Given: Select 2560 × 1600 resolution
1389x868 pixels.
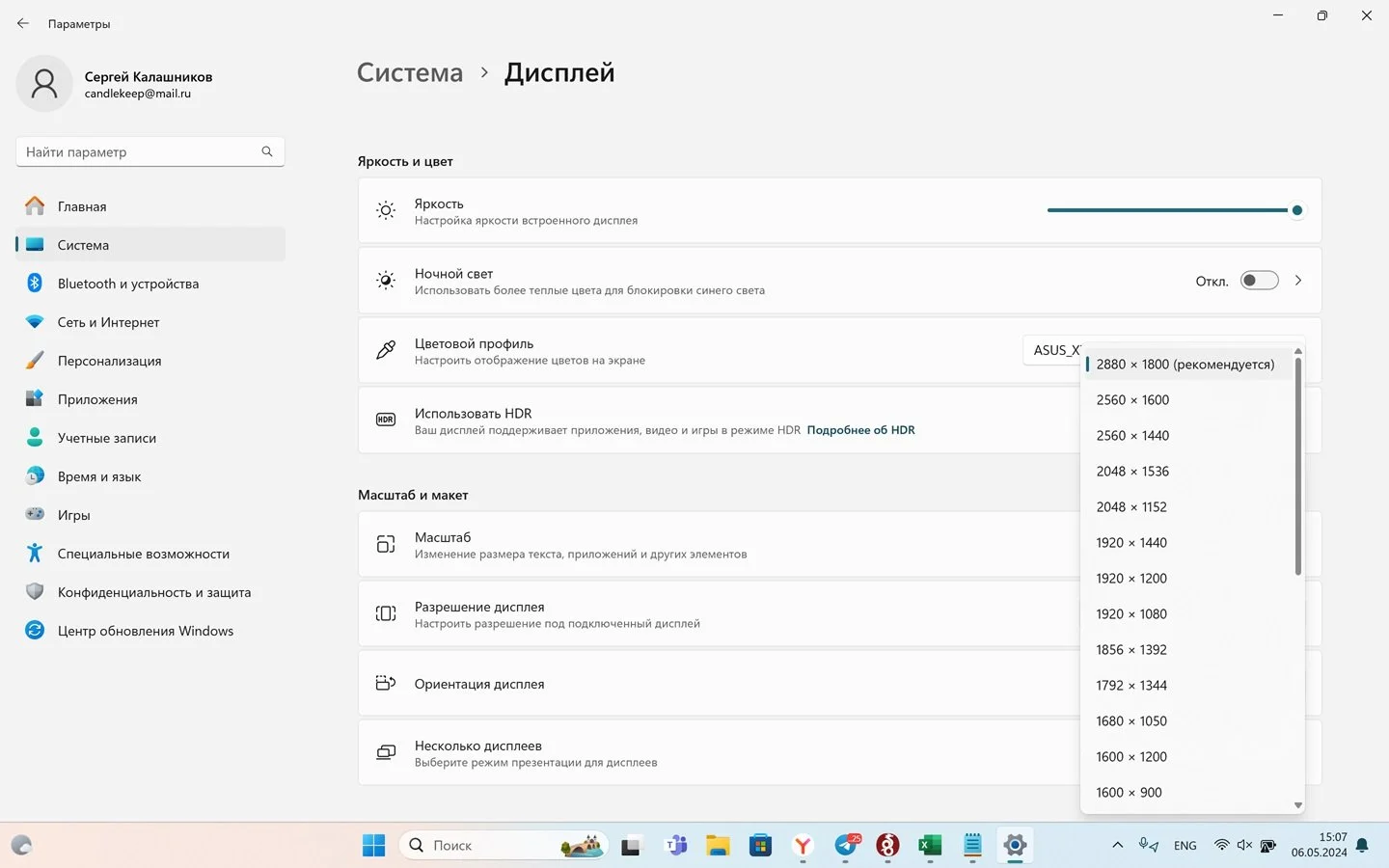Looking at the screenshot, I should pos(1188,400).
